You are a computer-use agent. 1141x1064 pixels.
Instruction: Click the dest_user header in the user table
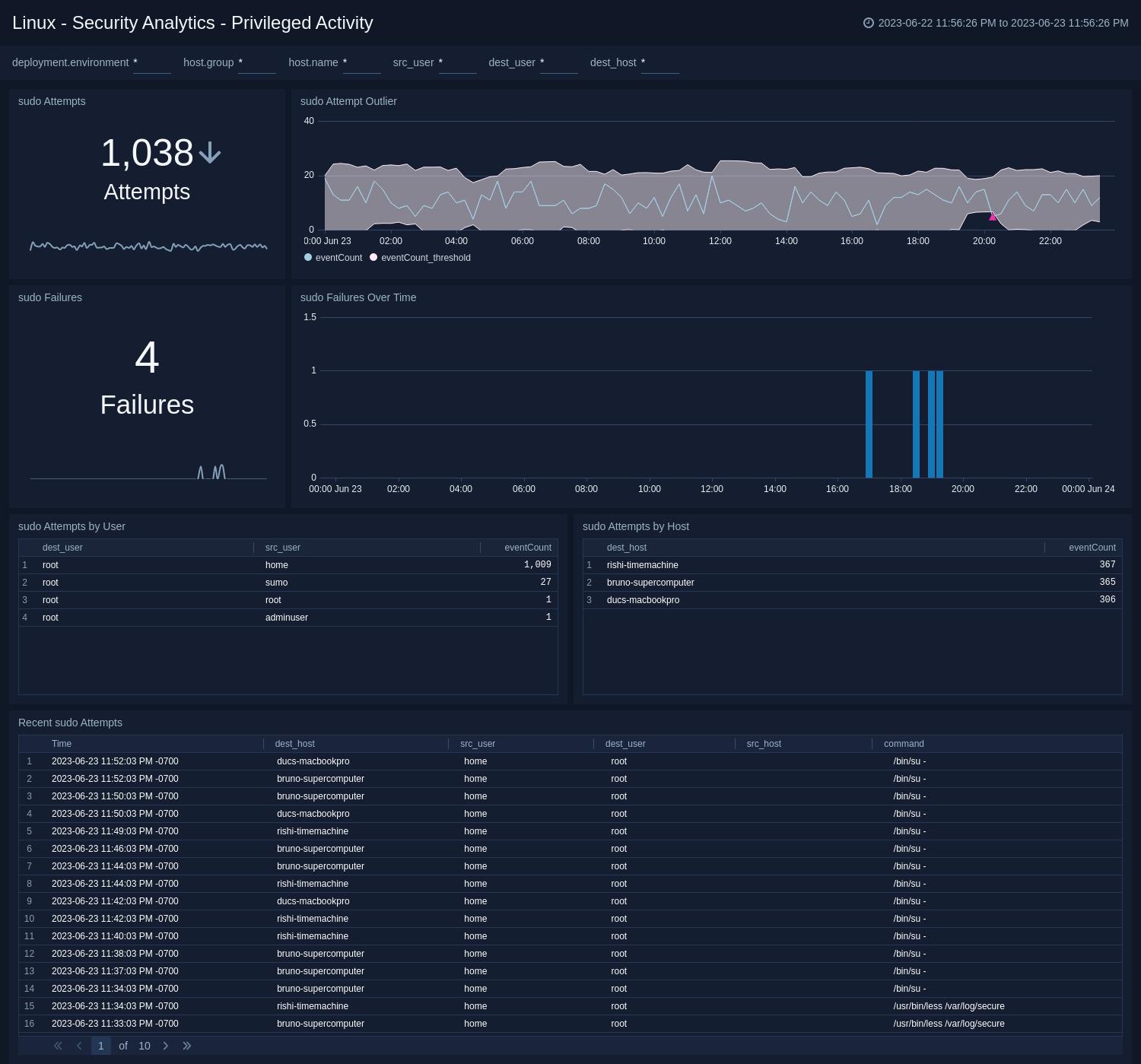[x=62, y=548]
